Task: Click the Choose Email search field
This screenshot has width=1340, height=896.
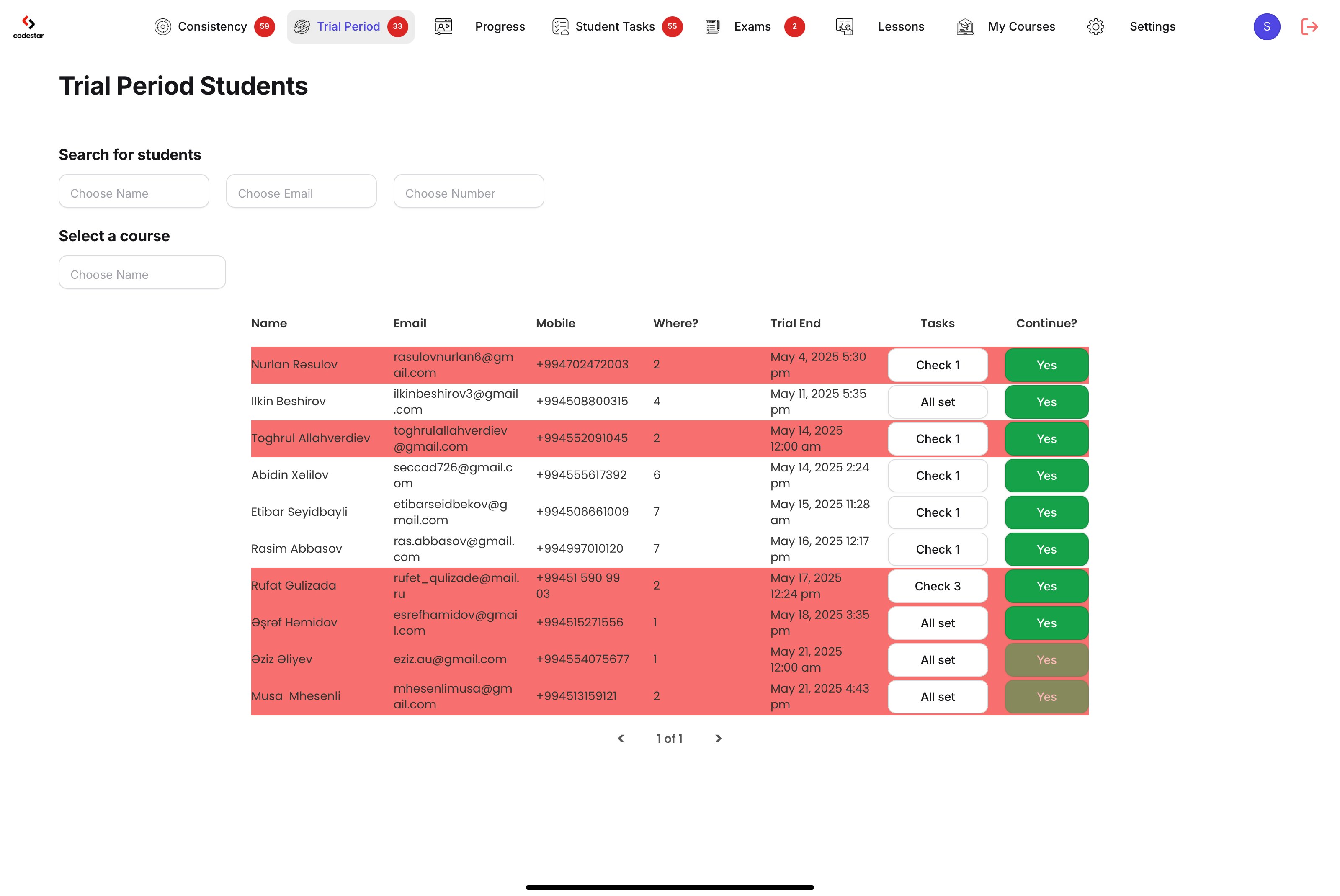Action: (x=301, y=191)
